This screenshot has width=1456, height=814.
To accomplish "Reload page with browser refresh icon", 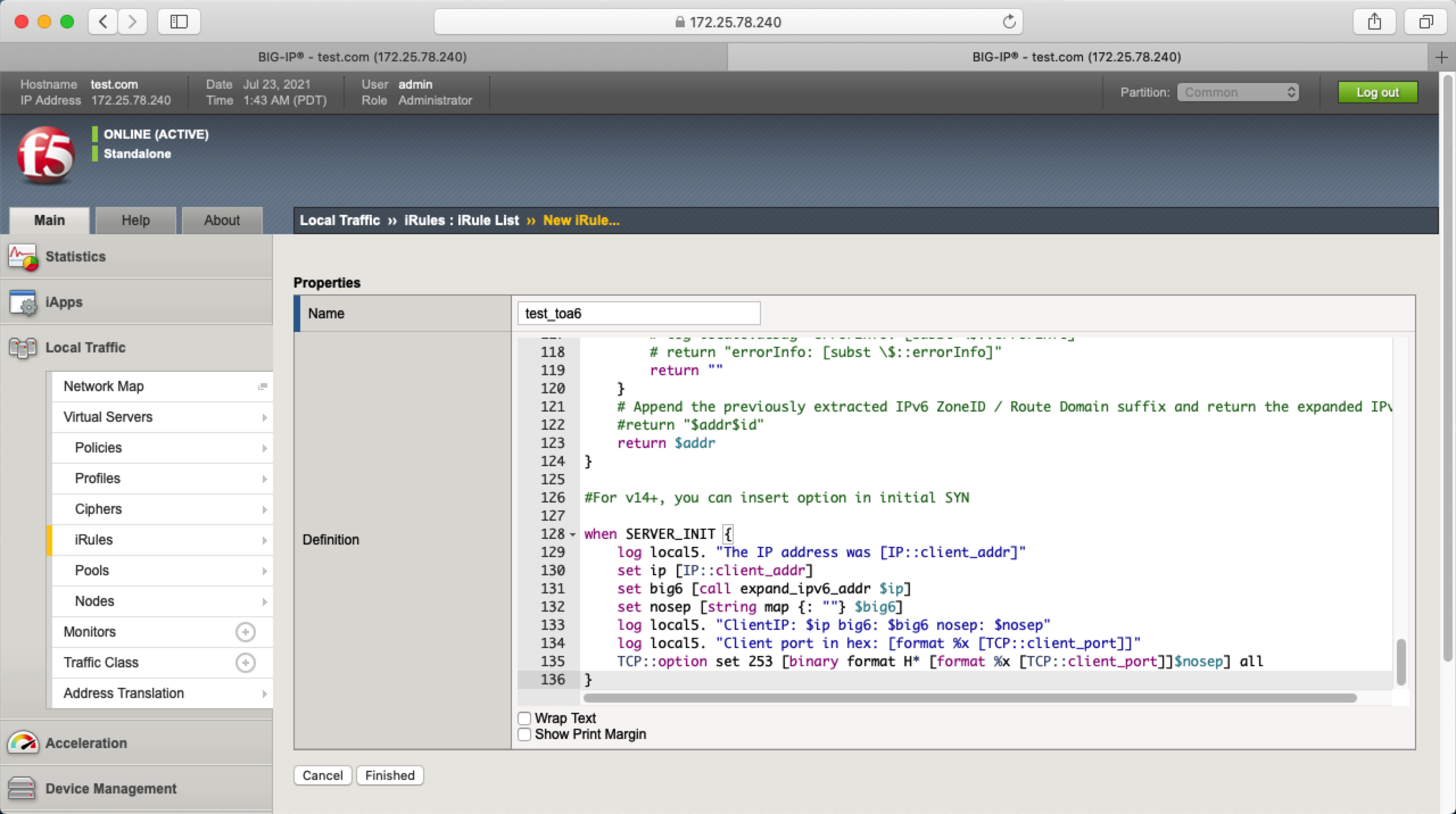I will (1009, 22).
